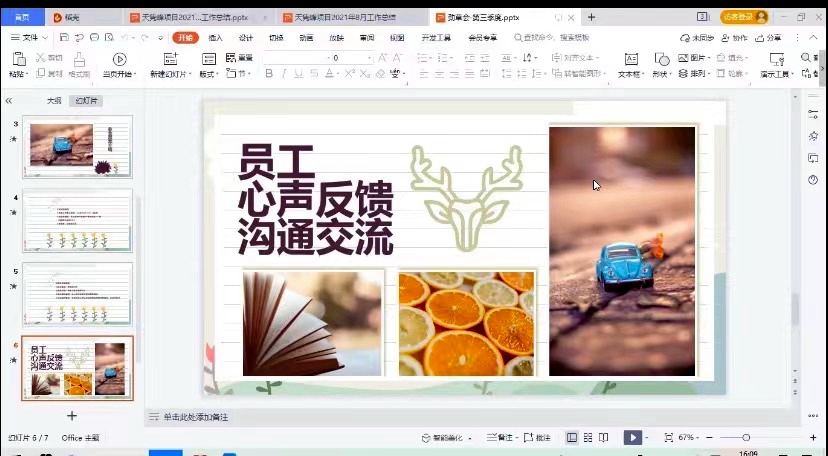Click the Collaborate (协作) button
Screen dimensions: 828x456
point(734,38)
